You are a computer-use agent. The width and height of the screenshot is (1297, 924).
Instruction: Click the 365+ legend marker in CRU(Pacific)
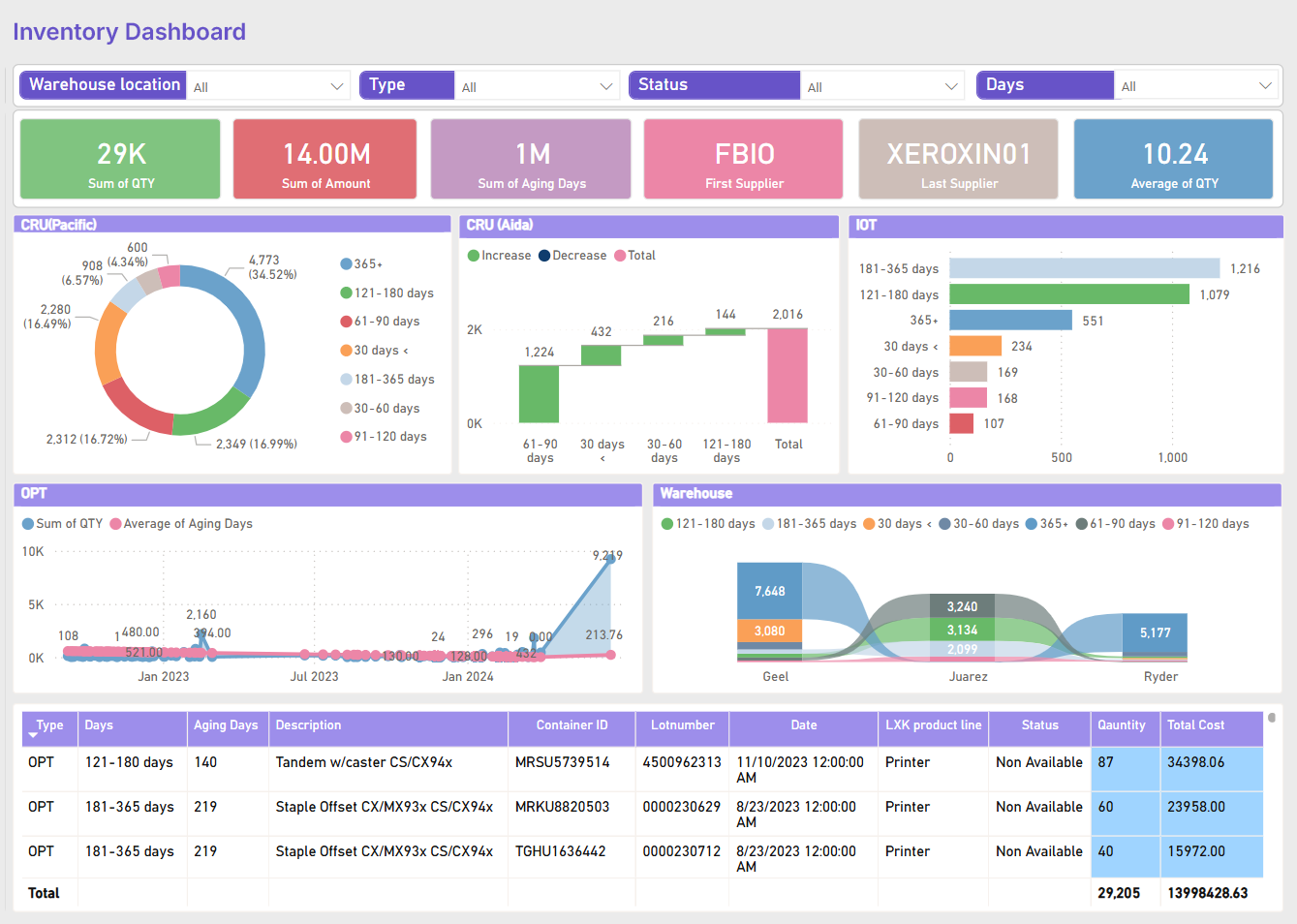pyautogui.click(x=346, y=264)
